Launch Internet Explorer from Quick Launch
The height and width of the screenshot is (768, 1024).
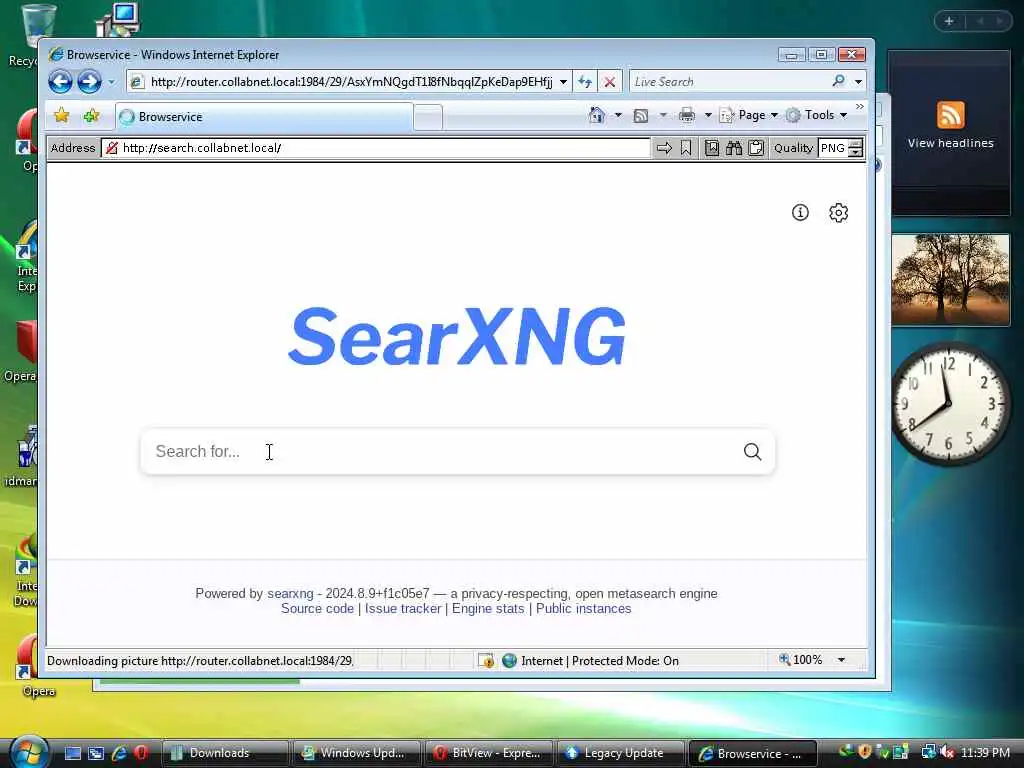(119, 753)
